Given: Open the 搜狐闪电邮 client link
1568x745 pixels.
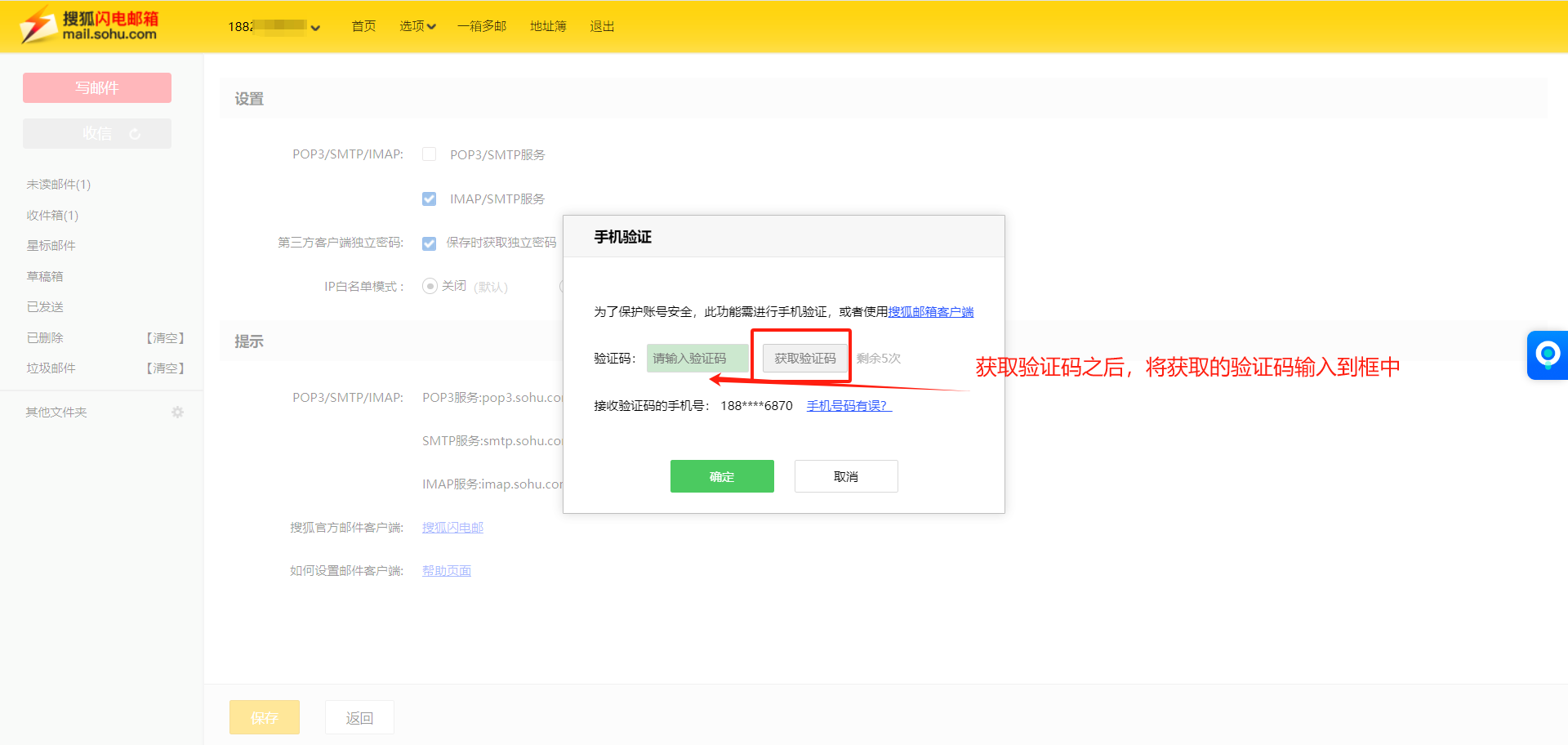Looking at the screenshot, I should (x=452, y=528).
